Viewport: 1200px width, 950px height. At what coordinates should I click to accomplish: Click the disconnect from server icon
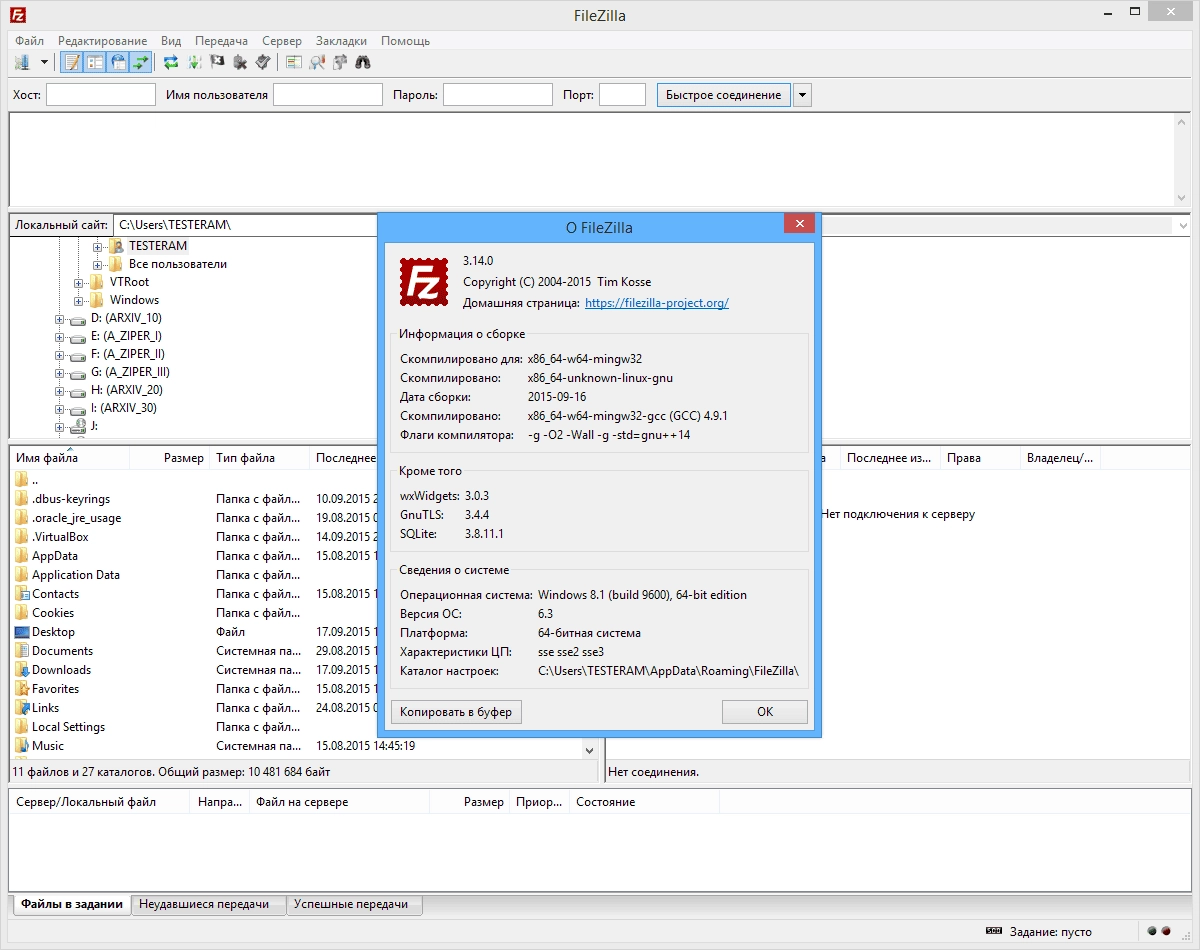pyautogui.click(x=240, y=62)
